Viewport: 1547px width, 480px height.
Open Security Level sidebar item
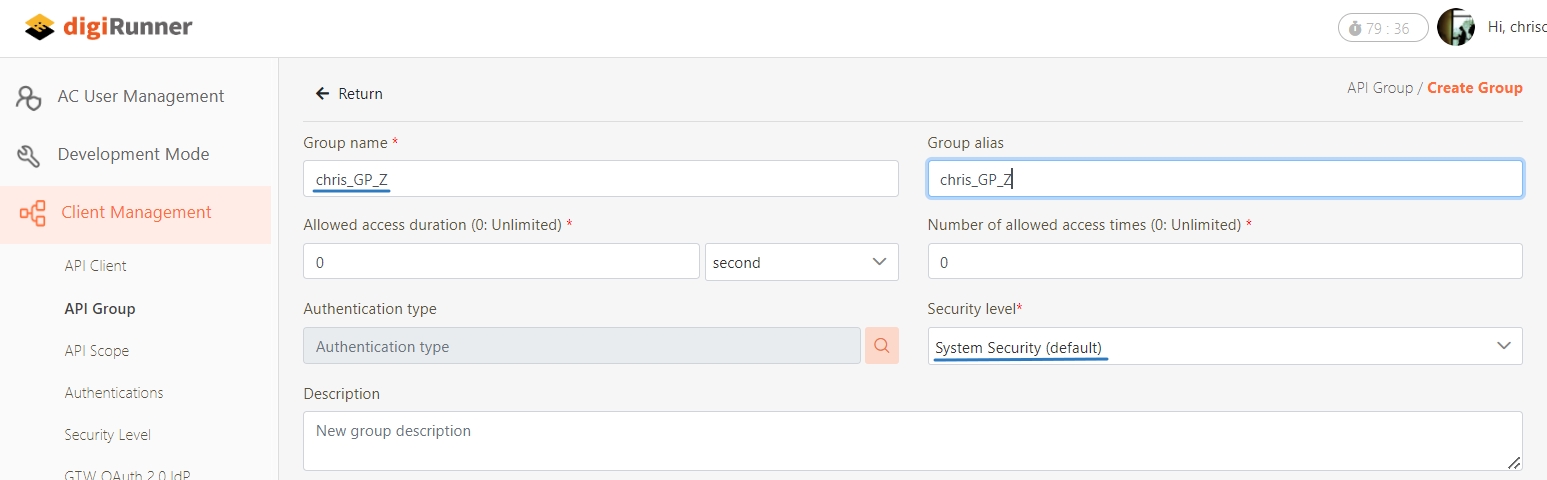pyautogui.click(x=108, y=435)
